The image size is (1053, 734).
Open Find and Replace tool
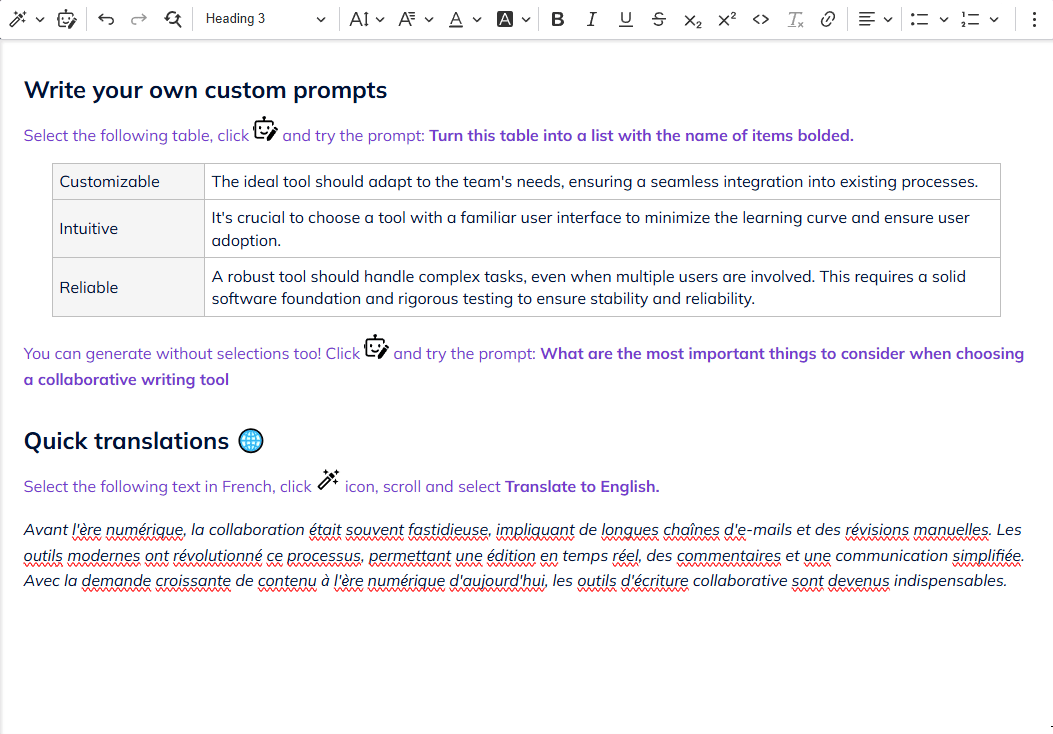point(173,19)
